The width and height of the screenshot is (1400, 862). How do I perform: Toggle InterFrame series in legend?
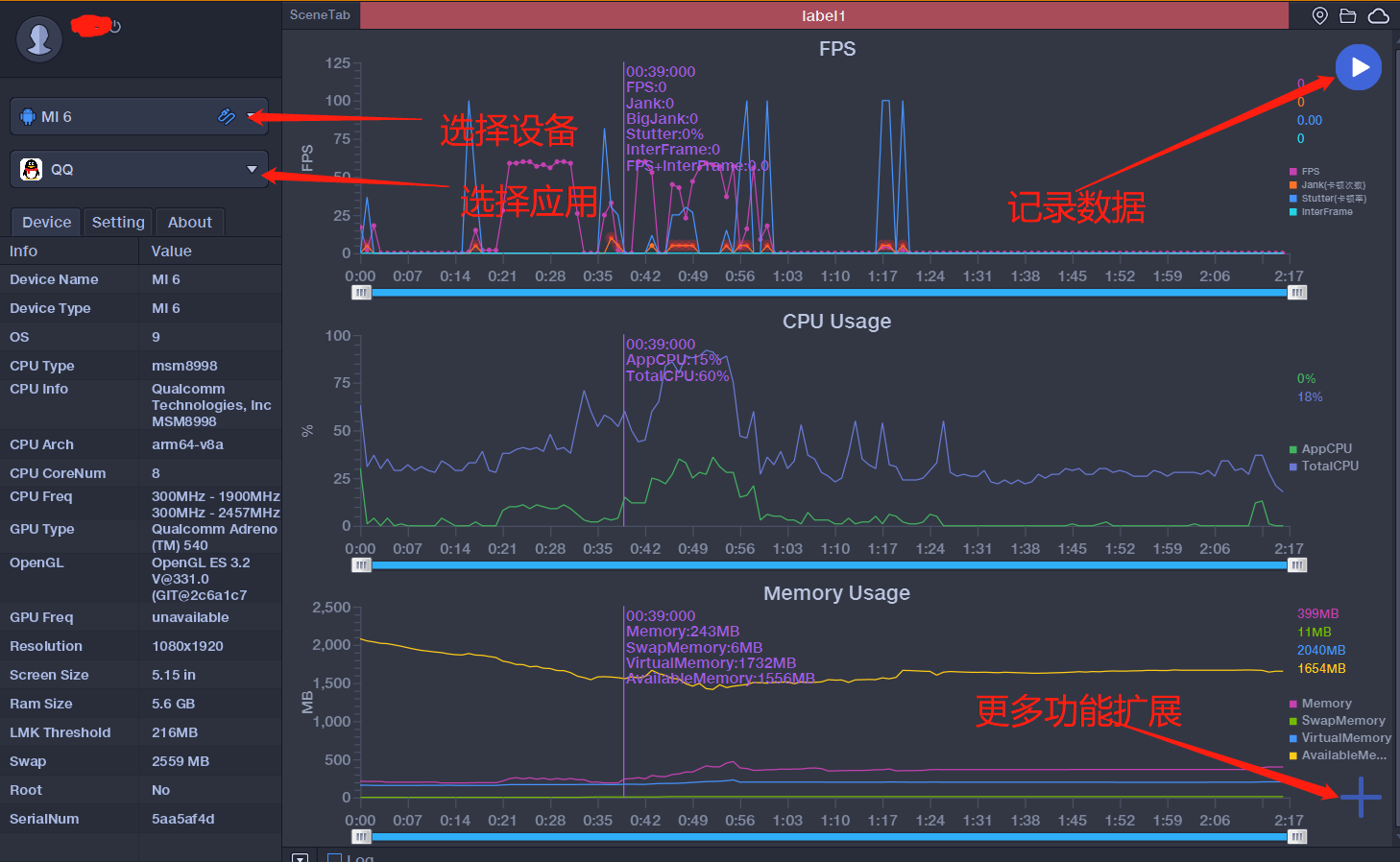point(1321,212)
